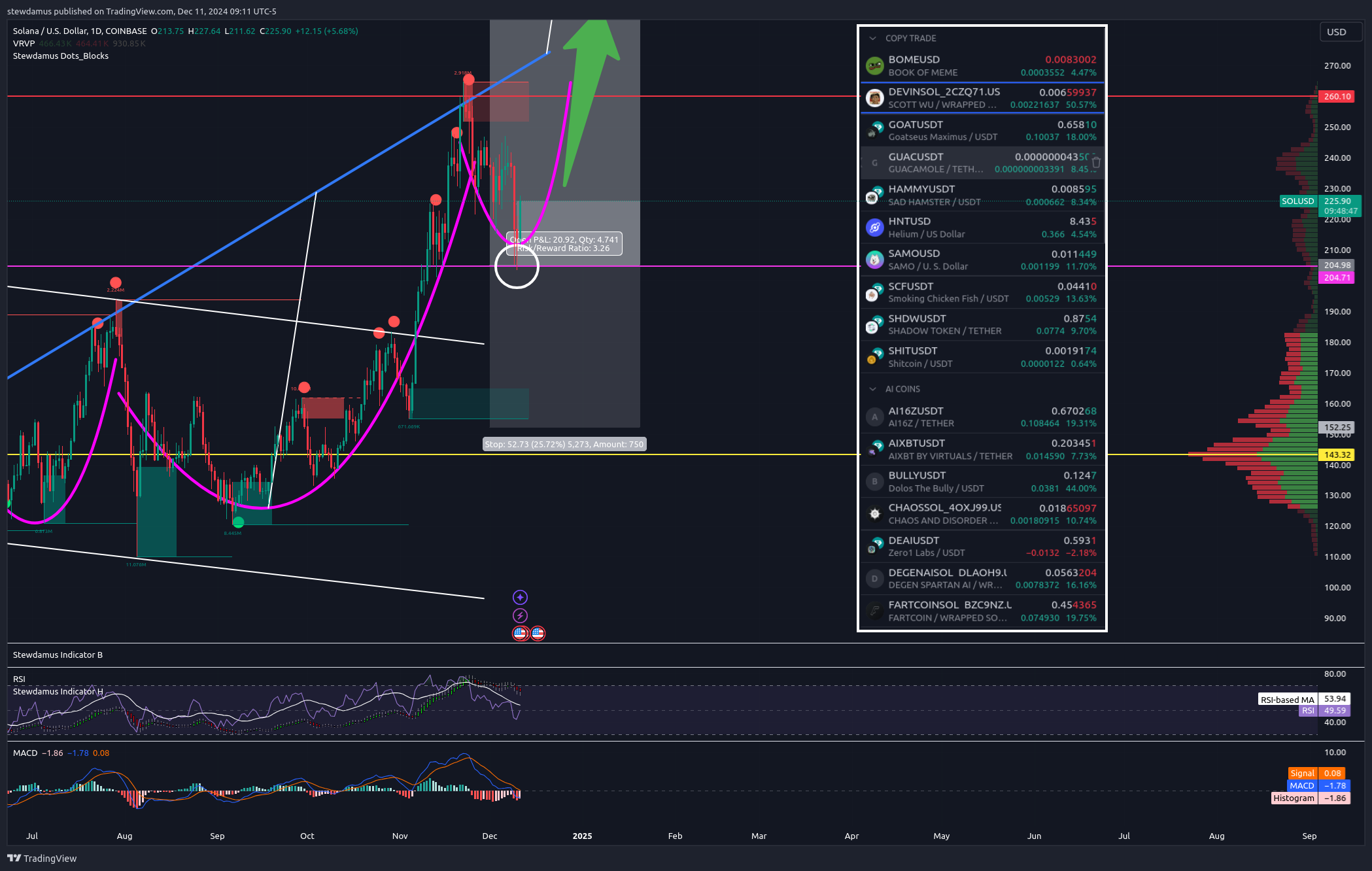
Task: Collapse the AI COINS watchlist section
Action: 872,389
